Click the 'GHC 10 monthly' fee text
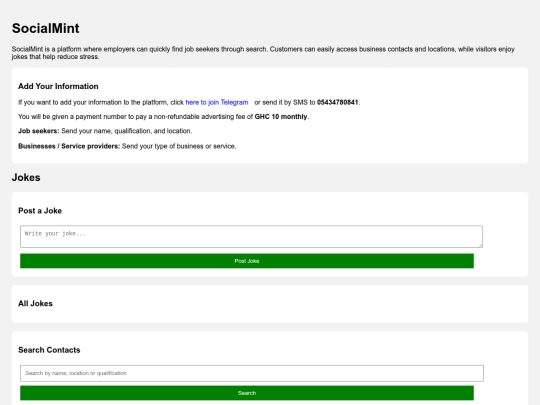The image size is (540, 405). [281, 117]
